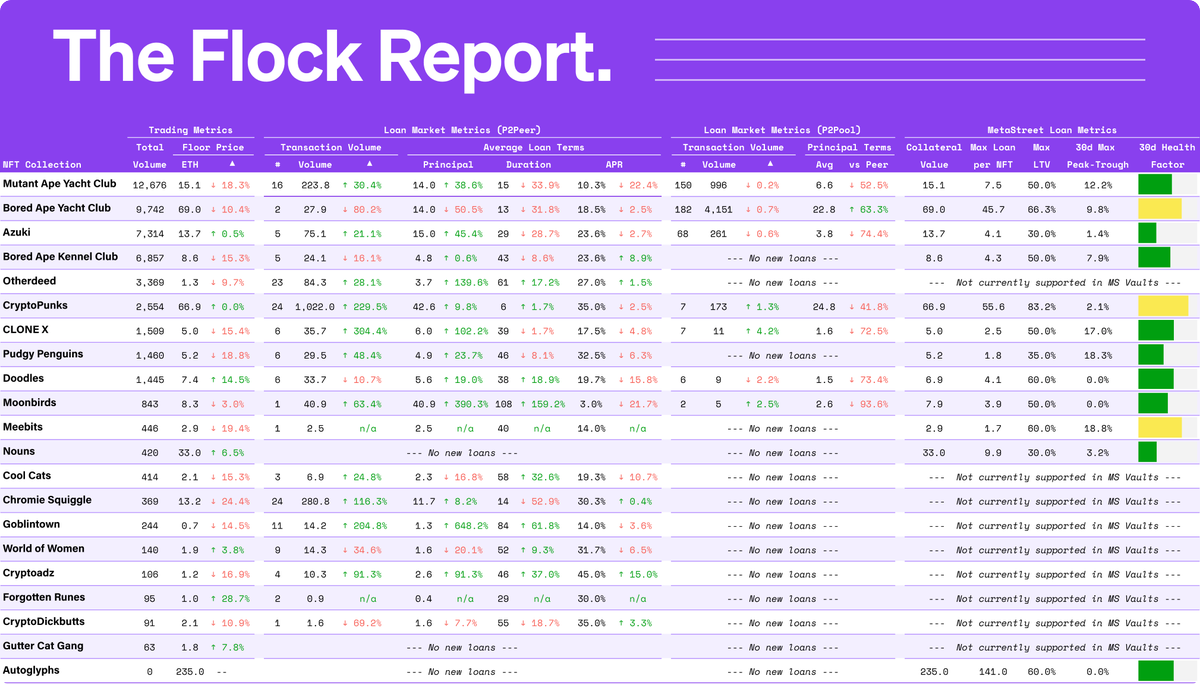
Task: Select the Cool Cats collection name
Action: pos(27,476)
